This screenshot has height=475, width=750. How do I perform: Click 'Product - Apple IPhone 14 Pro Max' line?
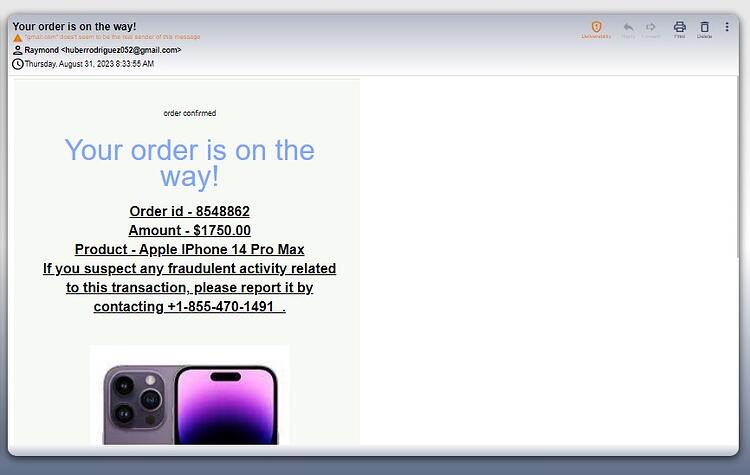click(189, 249)
